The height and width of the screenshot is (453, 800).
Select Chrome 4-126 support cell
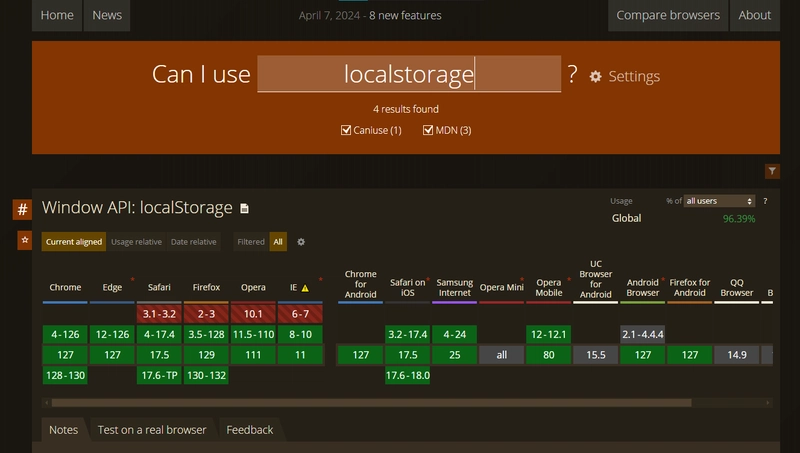(65, 335)
